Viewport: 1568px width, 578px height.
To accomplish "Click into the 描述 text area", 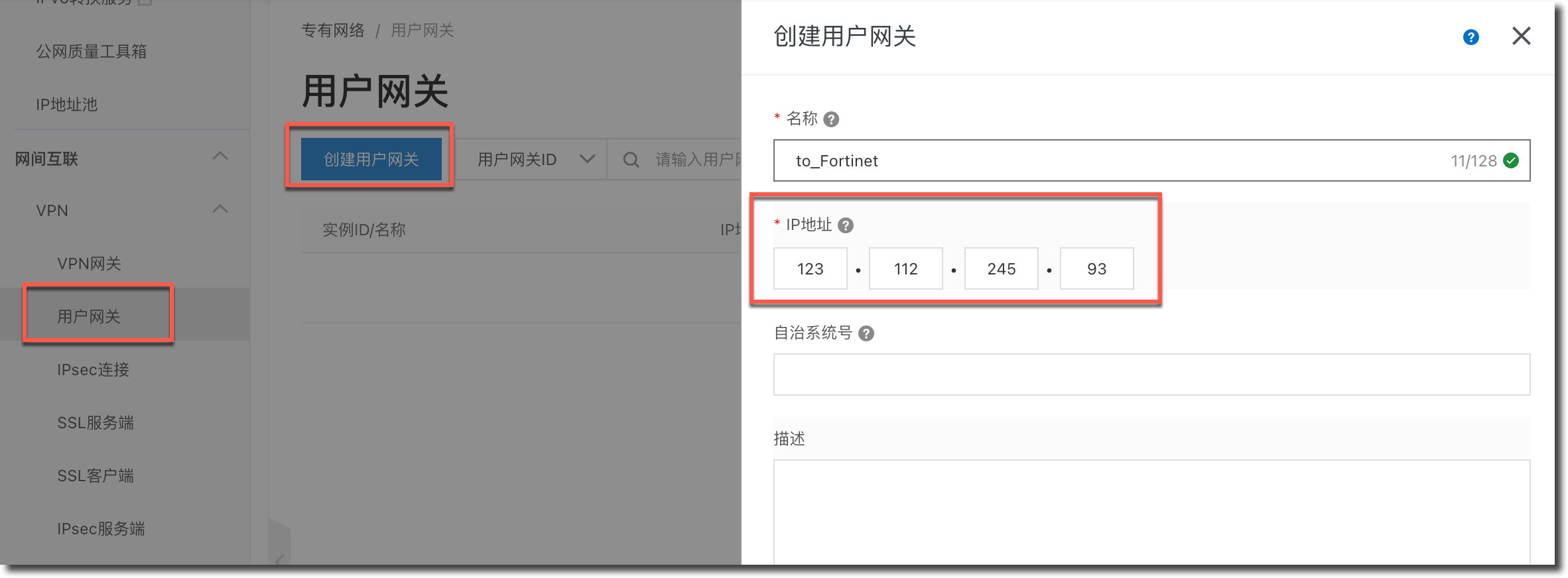I will click(x=1151, y=510).
